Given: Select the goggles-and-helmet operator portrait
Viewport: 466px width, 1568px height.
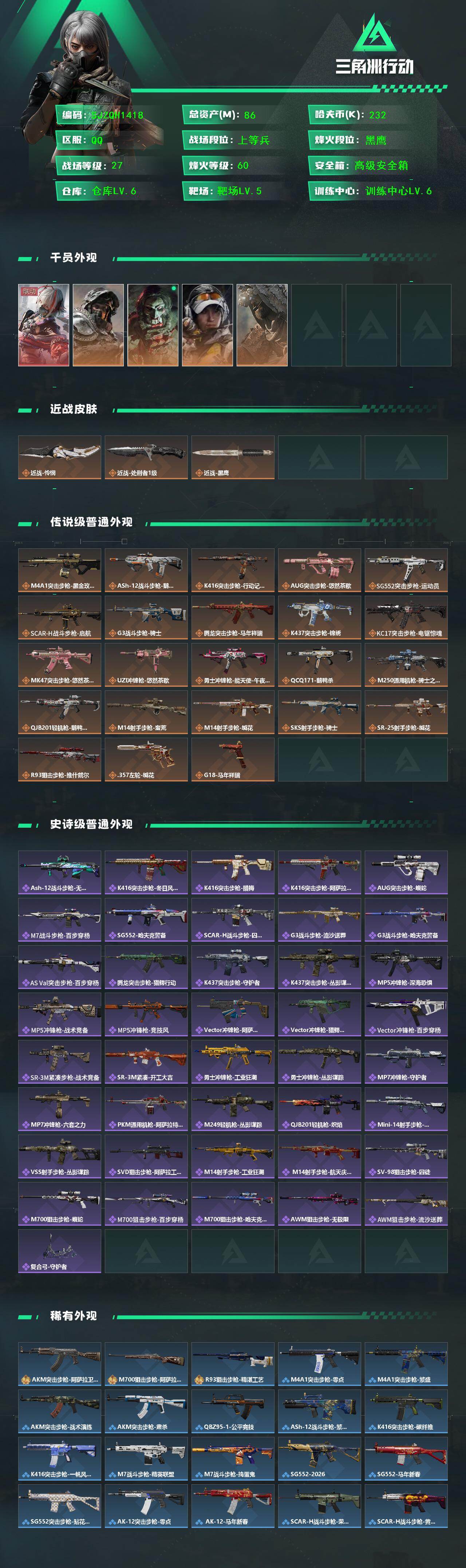Looking at the screenshot, I should coord(208,325).
